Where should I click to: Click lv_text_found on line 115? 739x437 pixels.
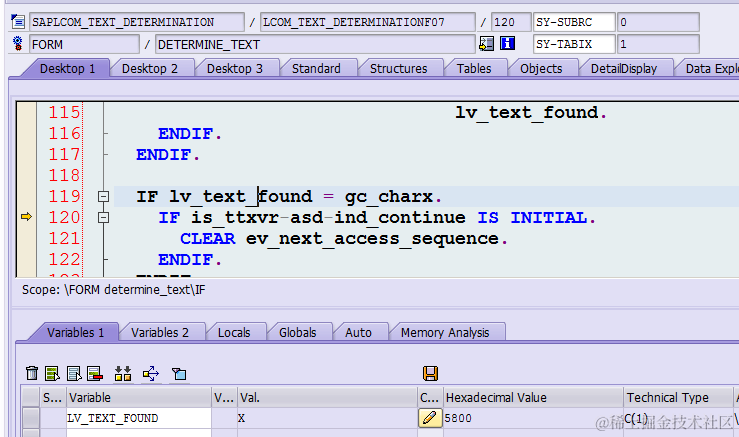[x=527, y=112]
